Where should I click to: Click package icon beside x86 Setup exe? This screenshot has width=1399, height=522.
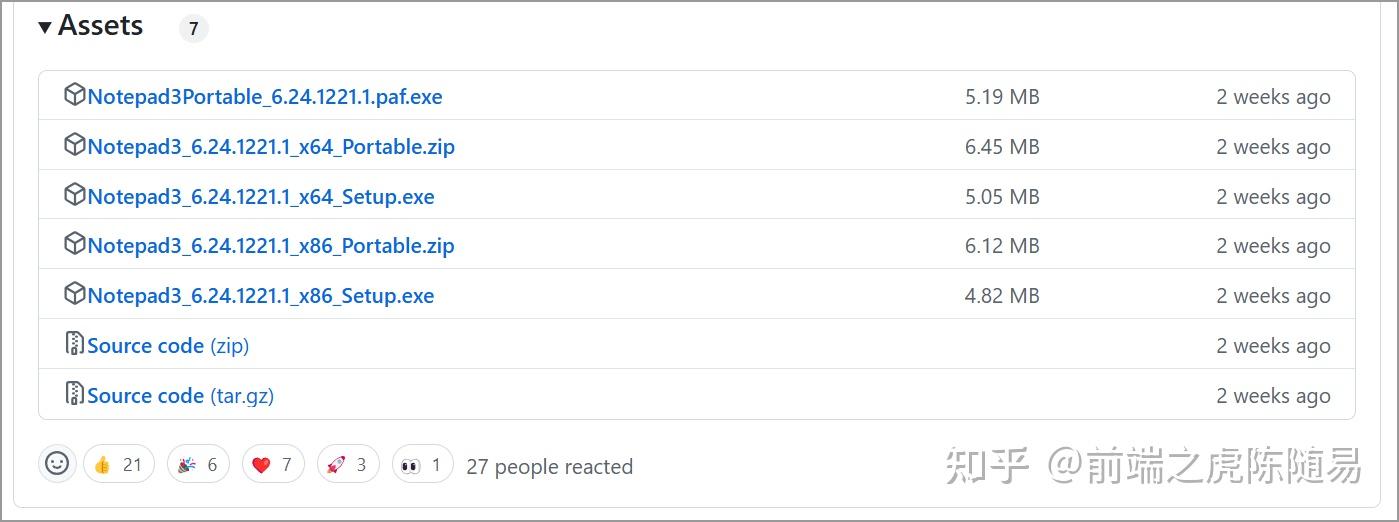(74, 294)
